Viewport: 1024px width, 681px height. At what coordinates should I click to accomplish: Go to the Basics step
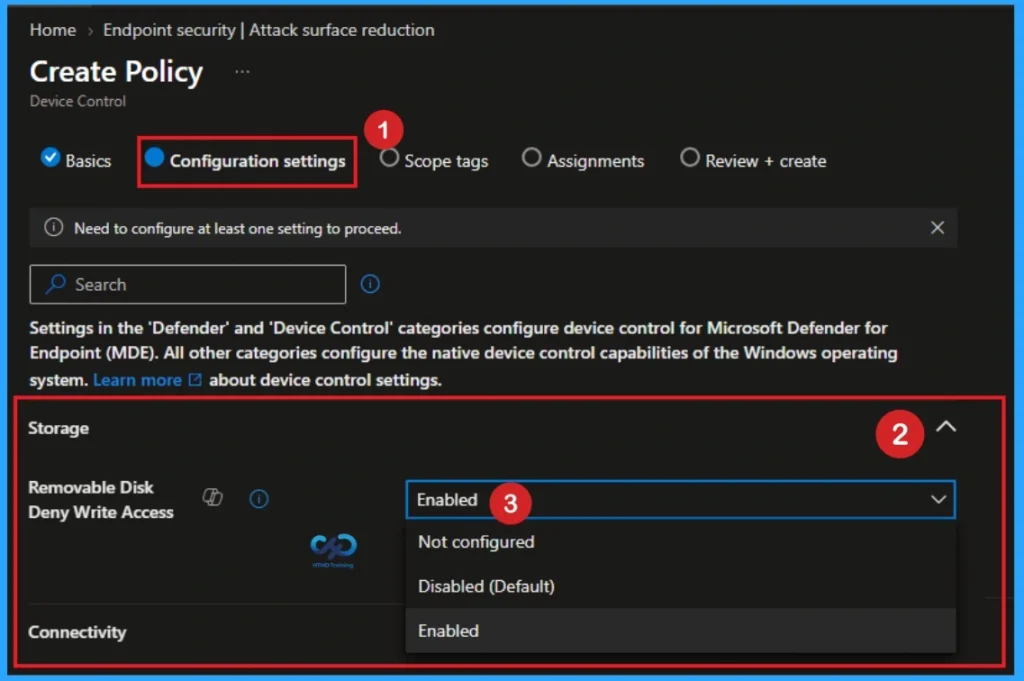tap(76, 160)
